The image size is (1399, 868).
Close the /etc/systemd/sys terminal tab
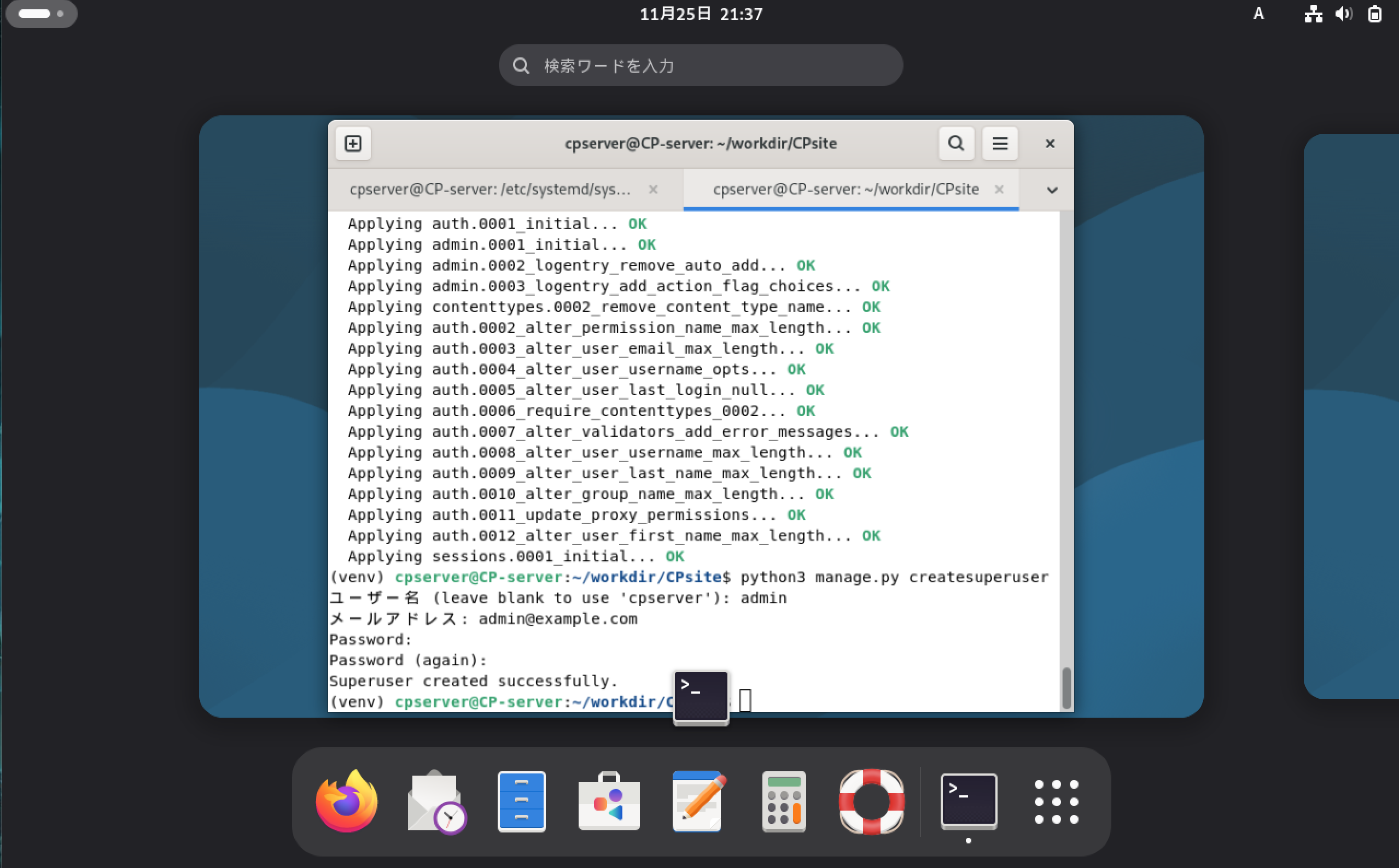point(653,190)
